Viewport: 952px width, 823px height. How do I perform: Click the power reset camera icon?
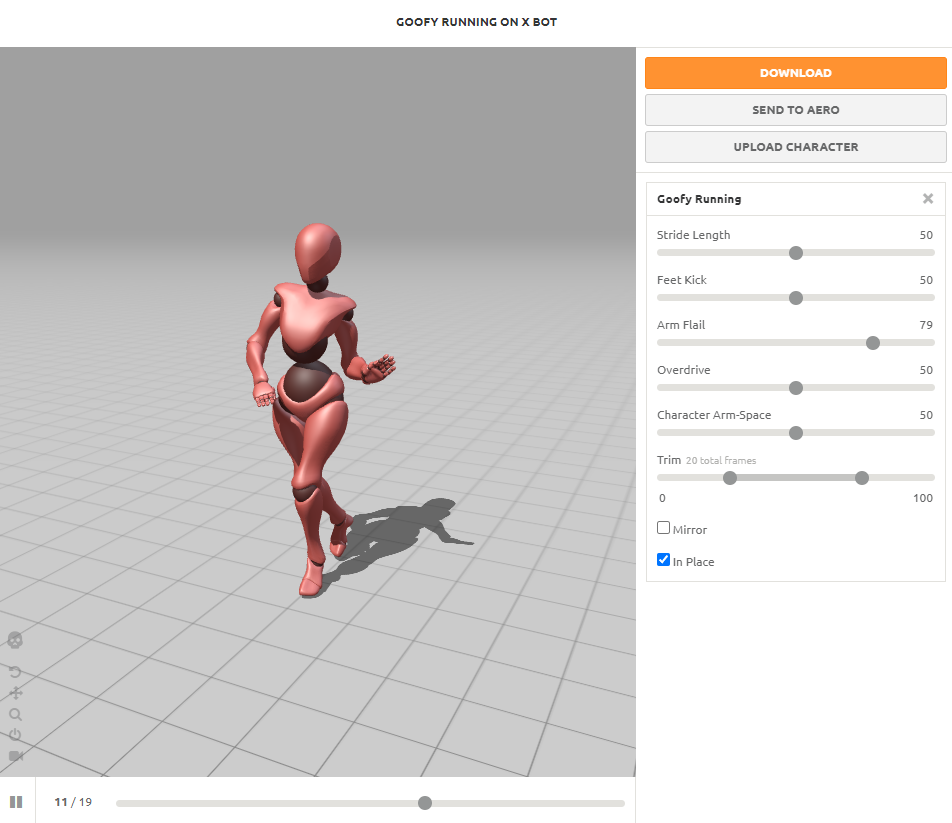pyautogui.click(x=15, y=735)
